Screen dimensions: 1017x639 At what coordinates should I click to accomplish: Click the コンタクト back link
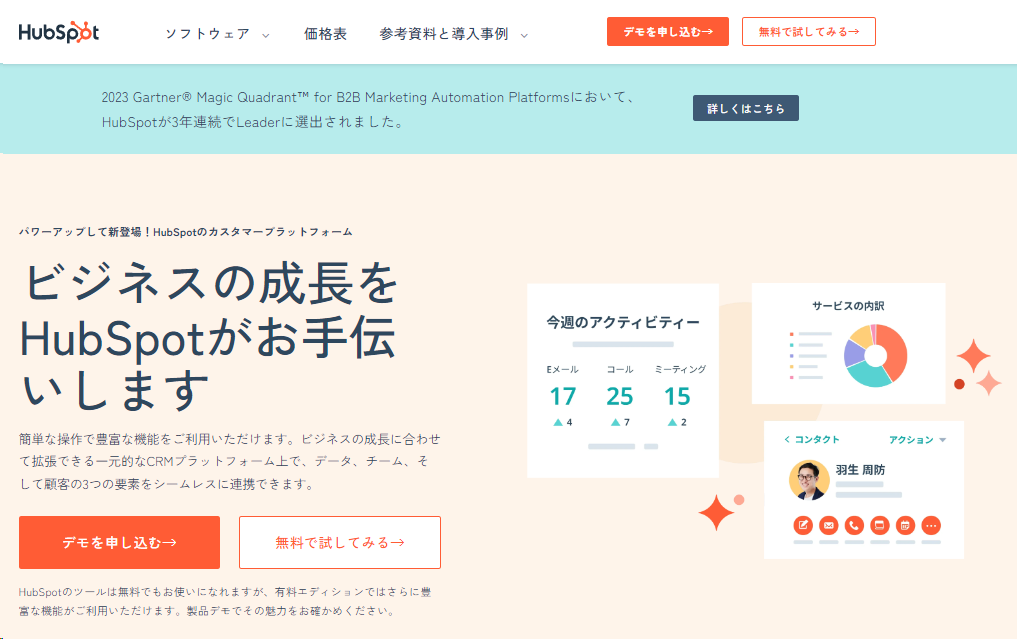click(811, 439)
